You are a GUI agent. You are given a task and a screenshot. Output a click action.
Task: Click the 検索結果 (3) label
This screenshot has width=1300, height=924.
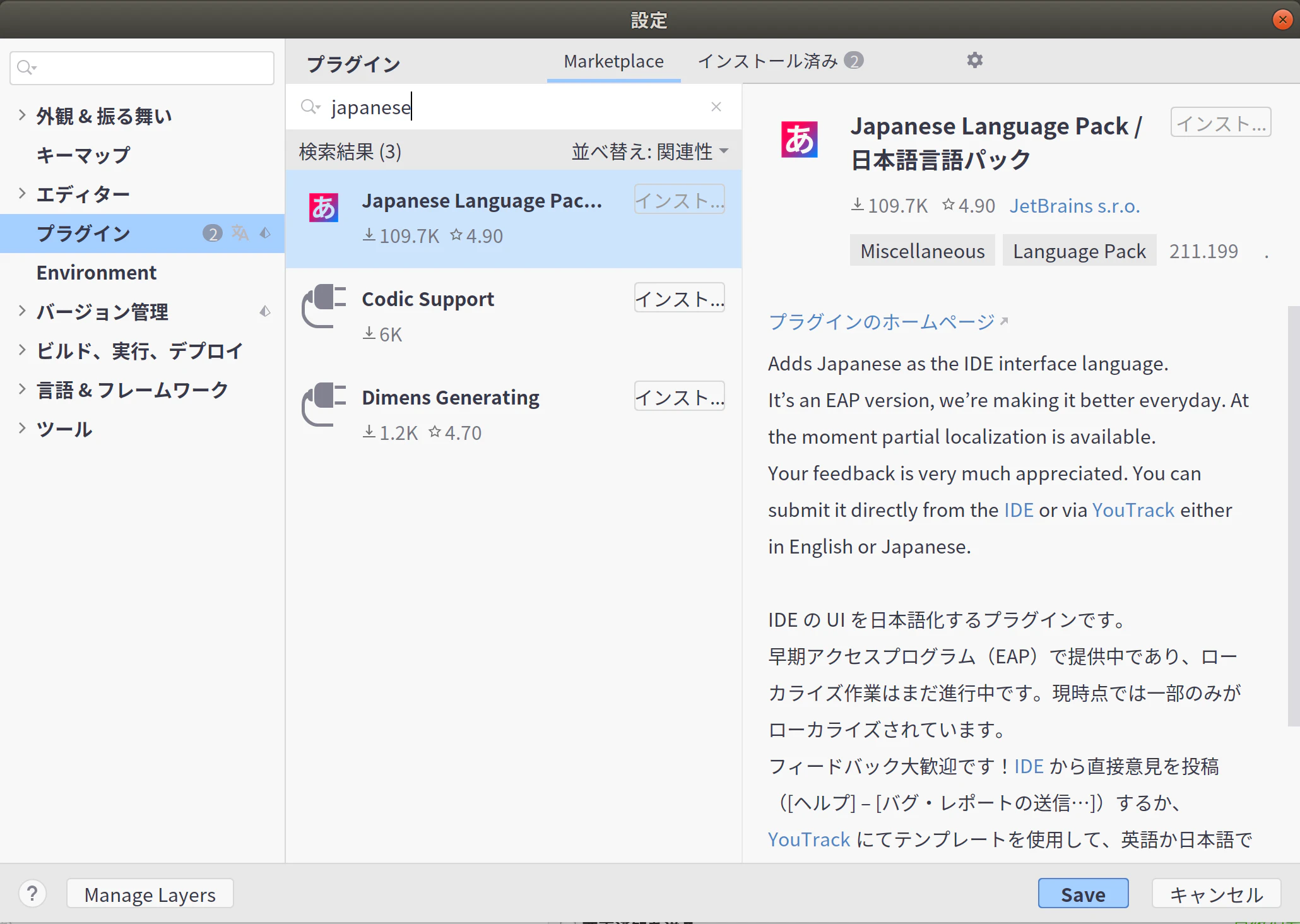pos(350,151)
